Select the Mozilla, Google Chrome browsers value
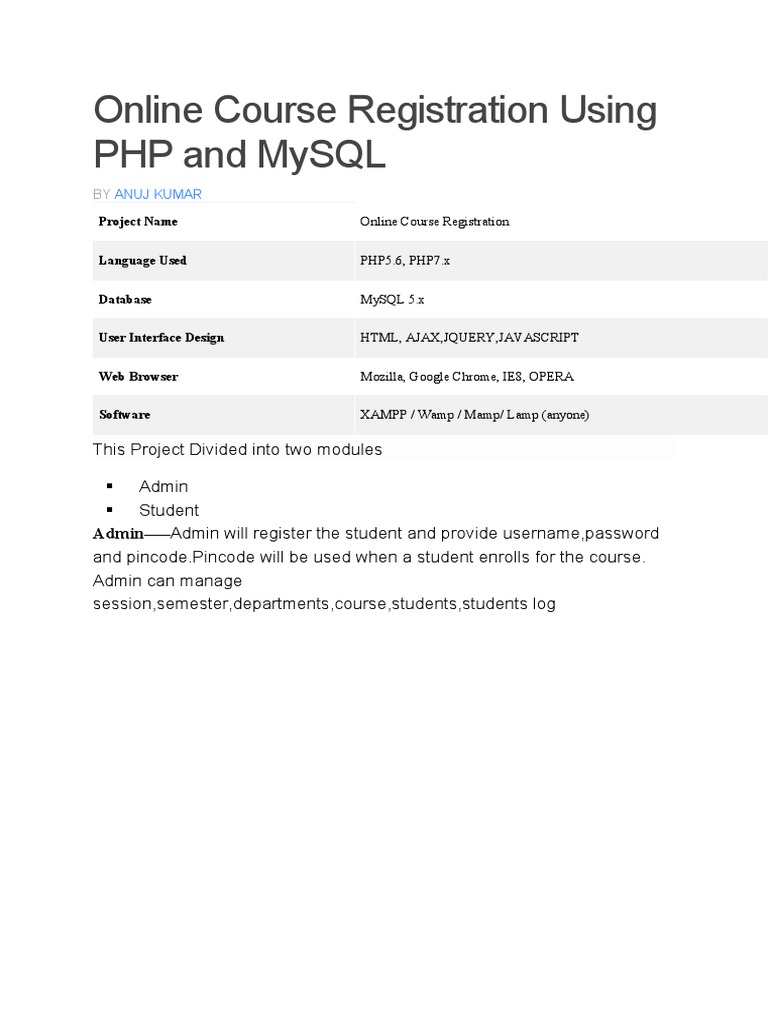The width and height of the screenshot is (768, 1024). pyautogui.click(x=467, y=376)
